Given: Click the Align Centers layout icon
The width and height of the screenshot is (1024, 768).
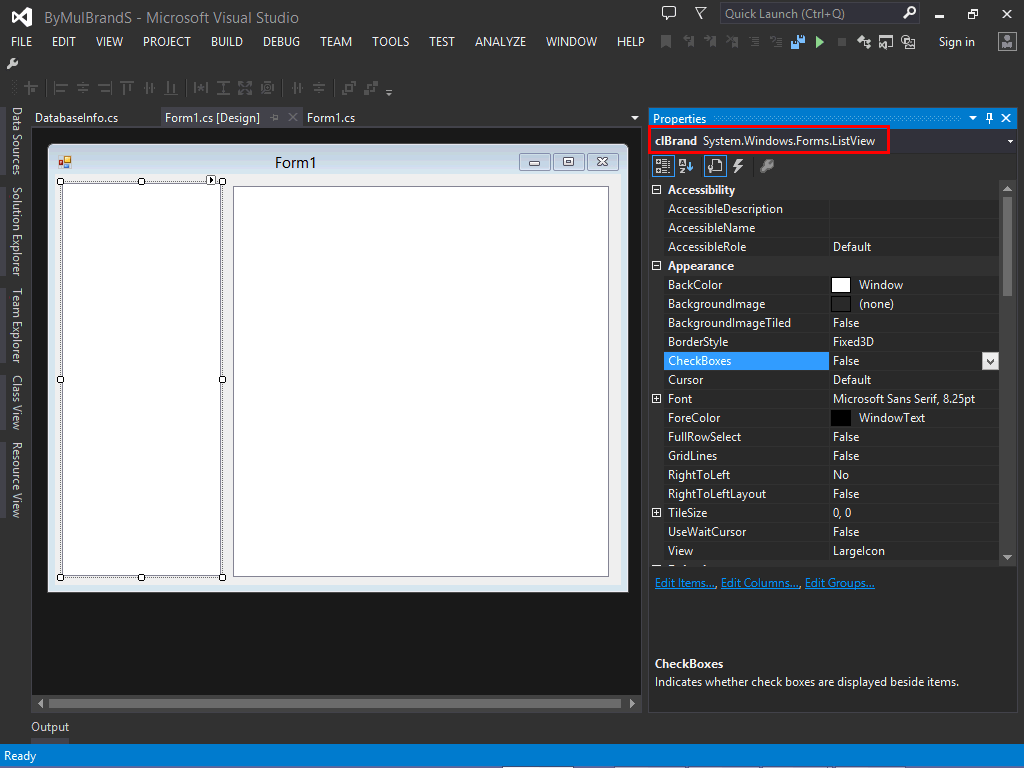Looking at the screenshot, I should pyautogui.click(x=83, y=88).
